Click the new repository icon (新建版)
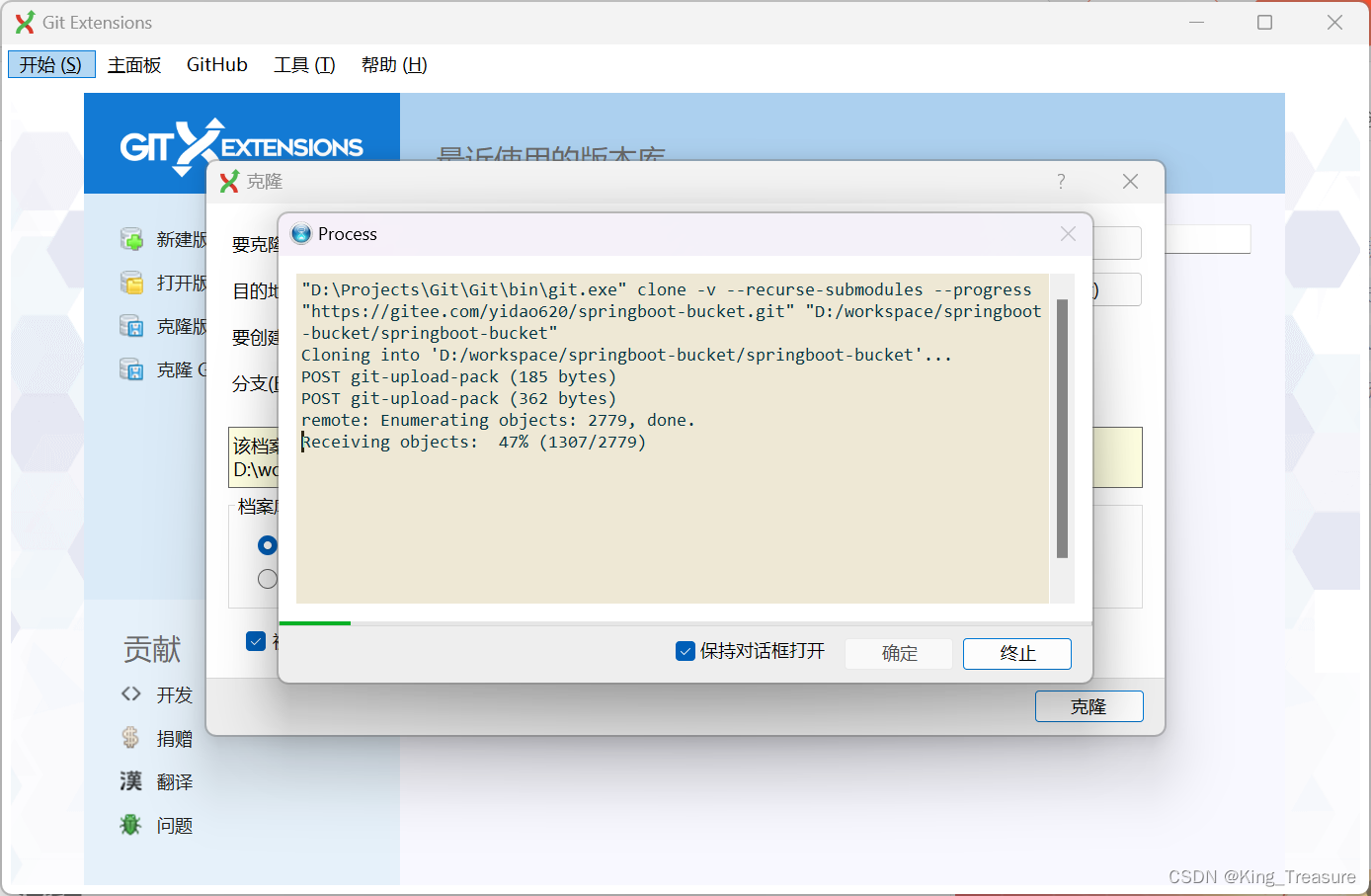Screen dimensions: 1371x896 131,239
